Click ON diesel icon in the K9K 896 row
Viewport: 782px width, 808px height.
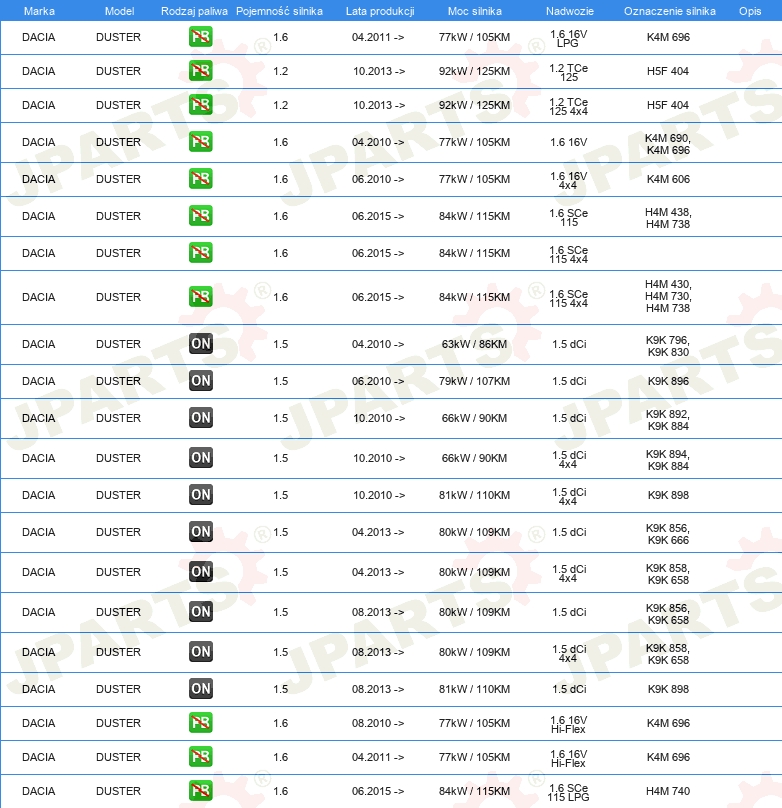(200, 381)
